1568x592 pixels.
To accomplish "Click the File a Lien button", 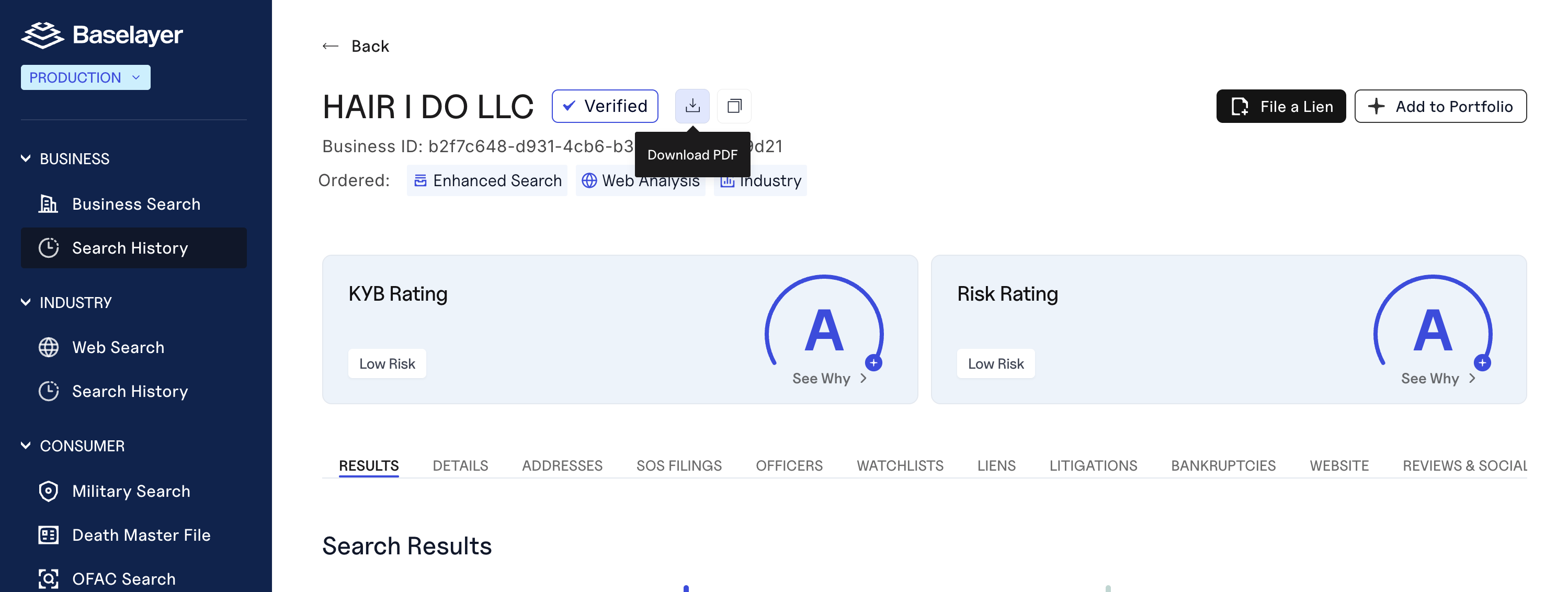I will click(1281, 107).
